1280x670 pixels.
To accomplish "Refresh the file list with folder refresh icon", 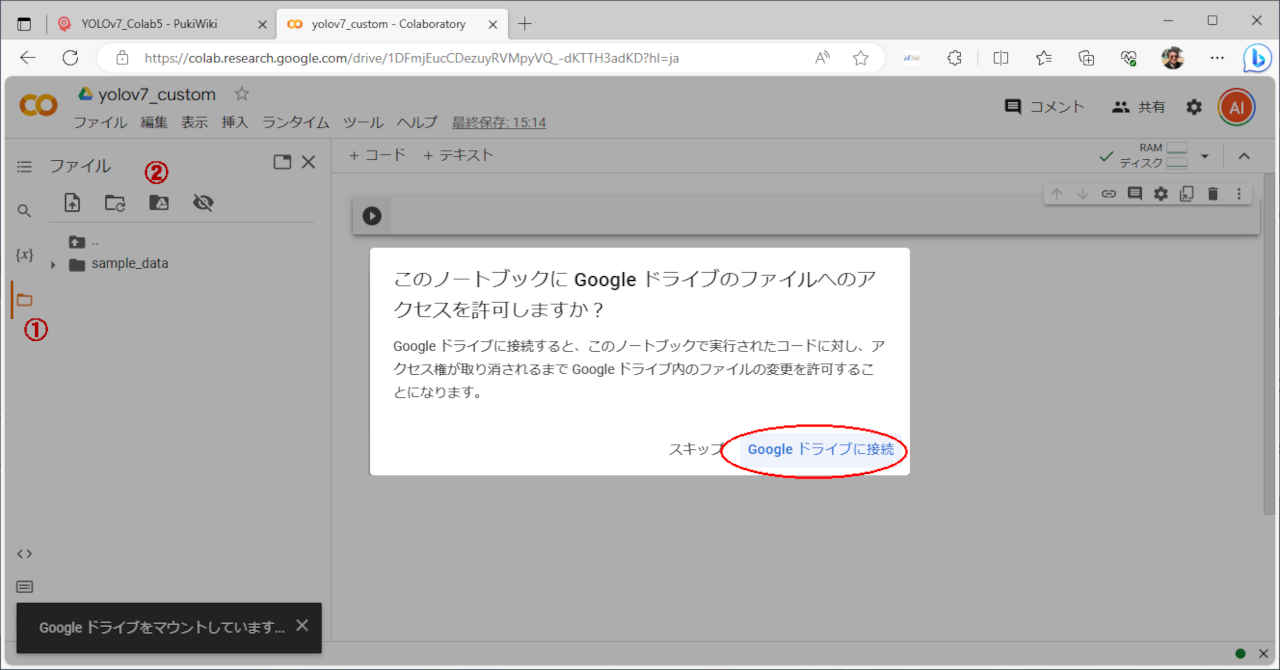I will [115, 203].
